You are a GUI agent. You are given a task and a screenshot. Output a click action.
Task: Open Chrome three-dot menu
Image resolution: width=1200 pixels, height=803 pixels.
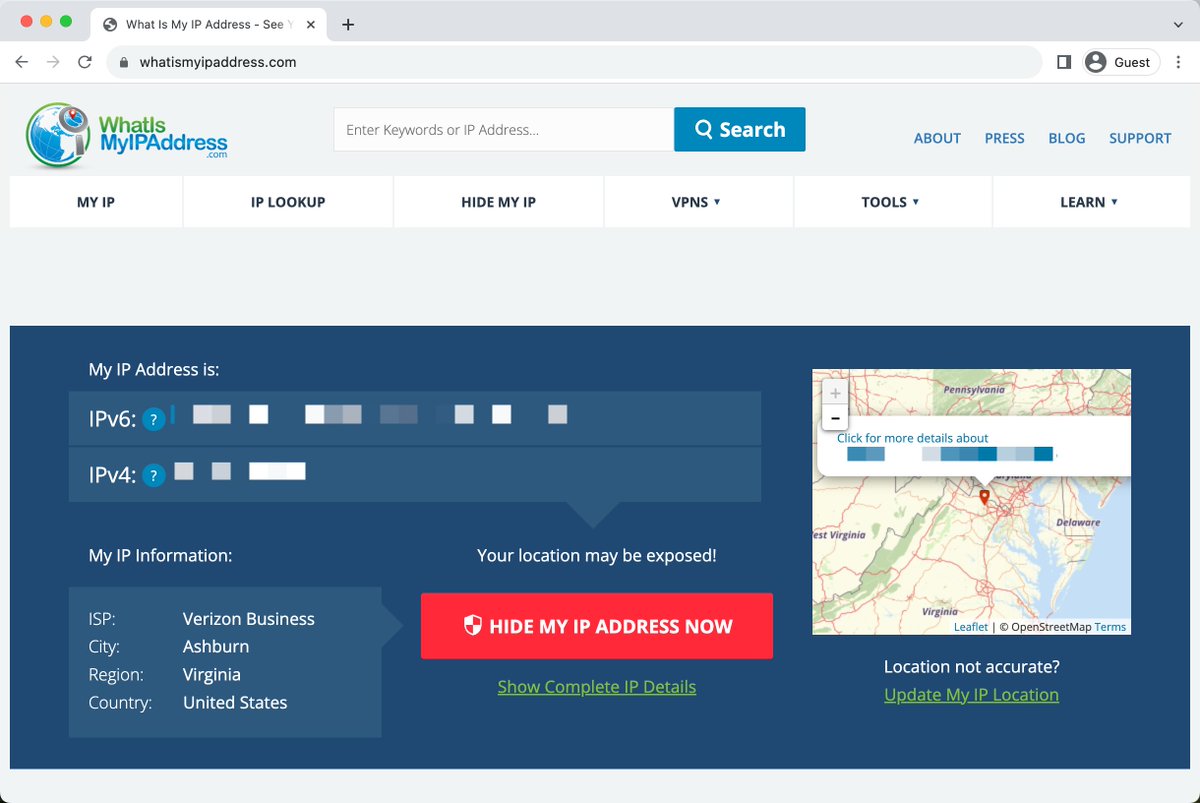click(1179, 62)
